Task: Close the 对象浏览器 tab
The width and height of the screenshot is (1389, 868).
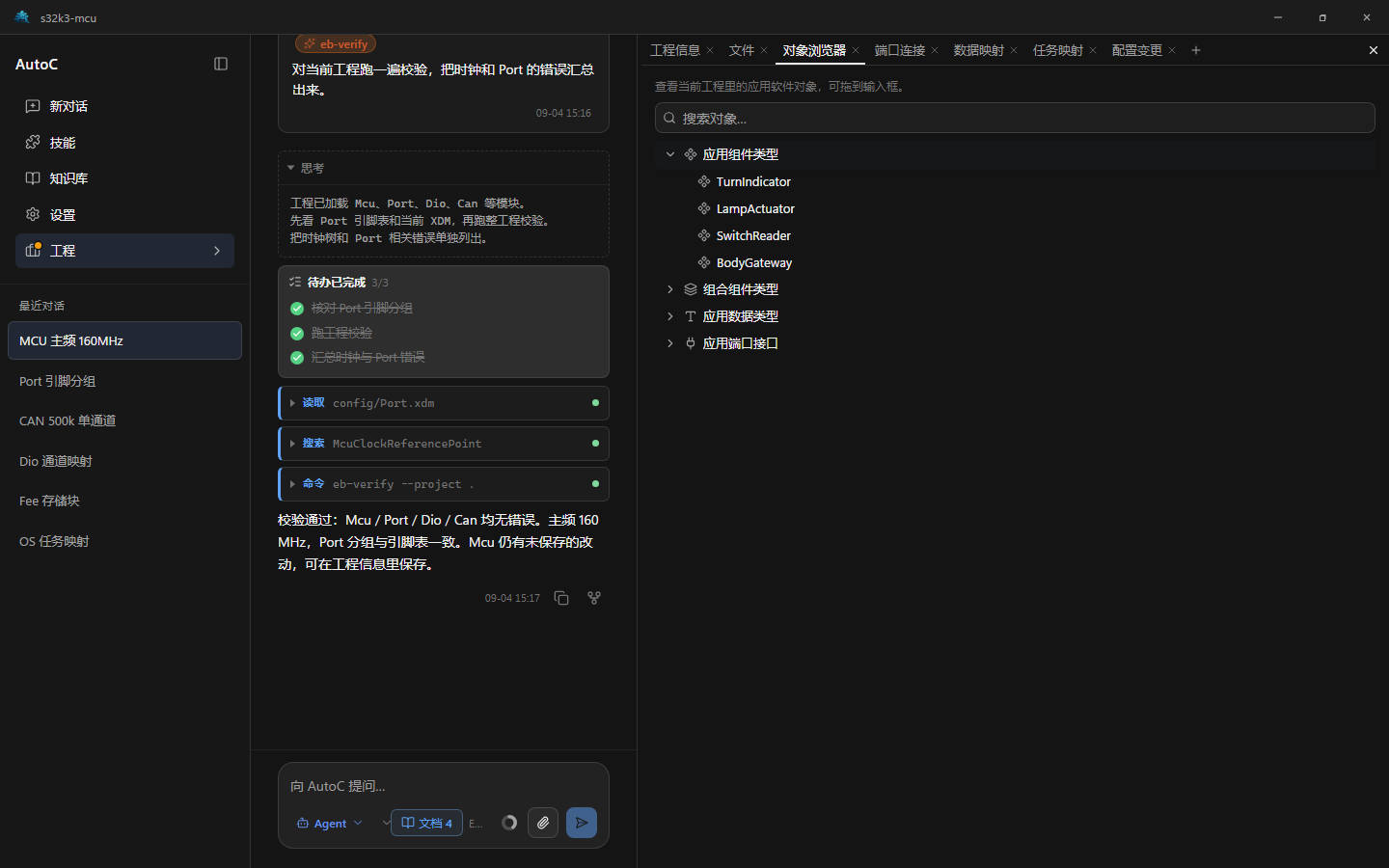Action: click(856, 50)
